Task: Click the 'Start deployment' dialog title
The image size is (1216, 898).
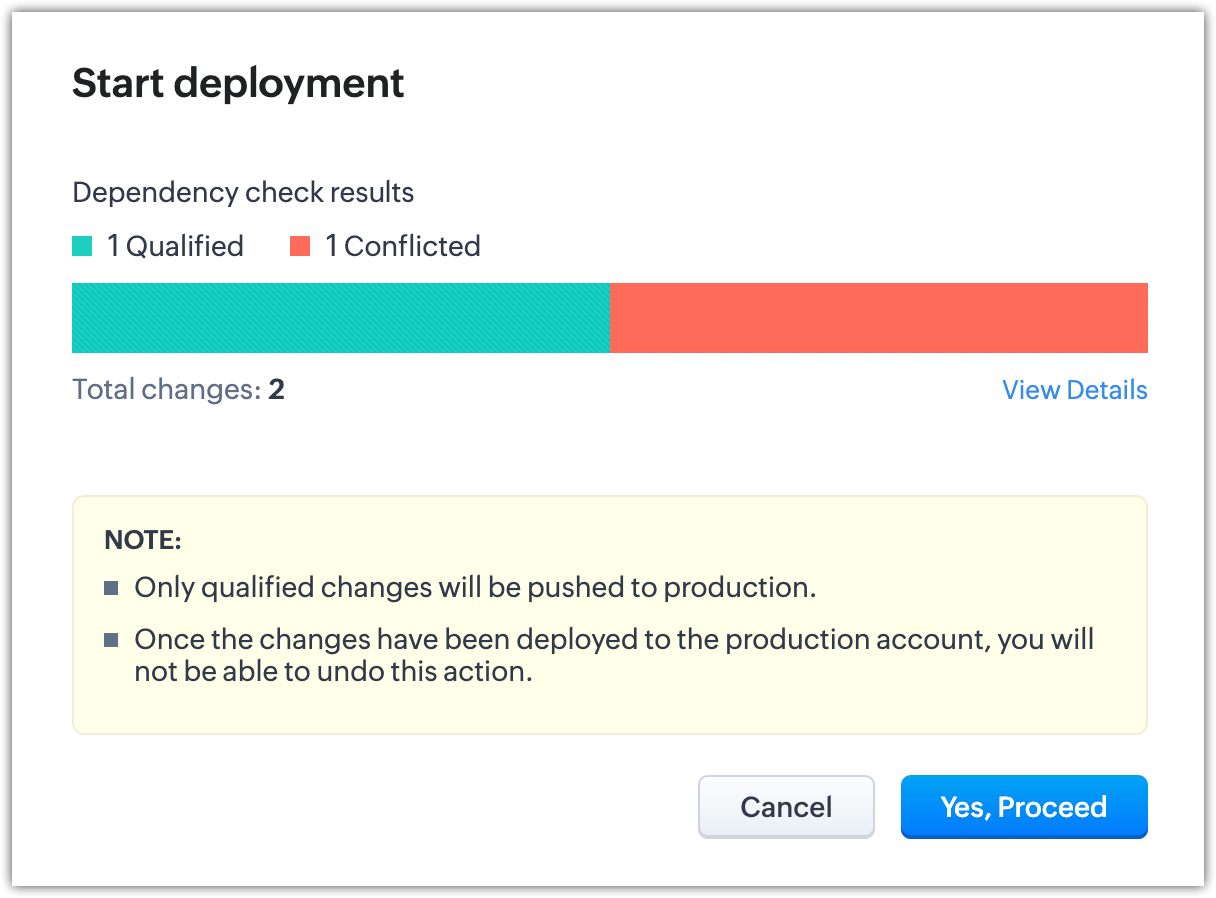Action: (238, 83)
